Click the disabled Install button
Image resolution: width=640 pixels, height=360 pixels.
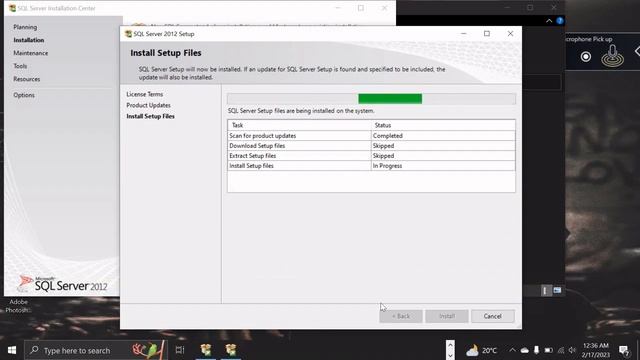click(x=447, y=316)
